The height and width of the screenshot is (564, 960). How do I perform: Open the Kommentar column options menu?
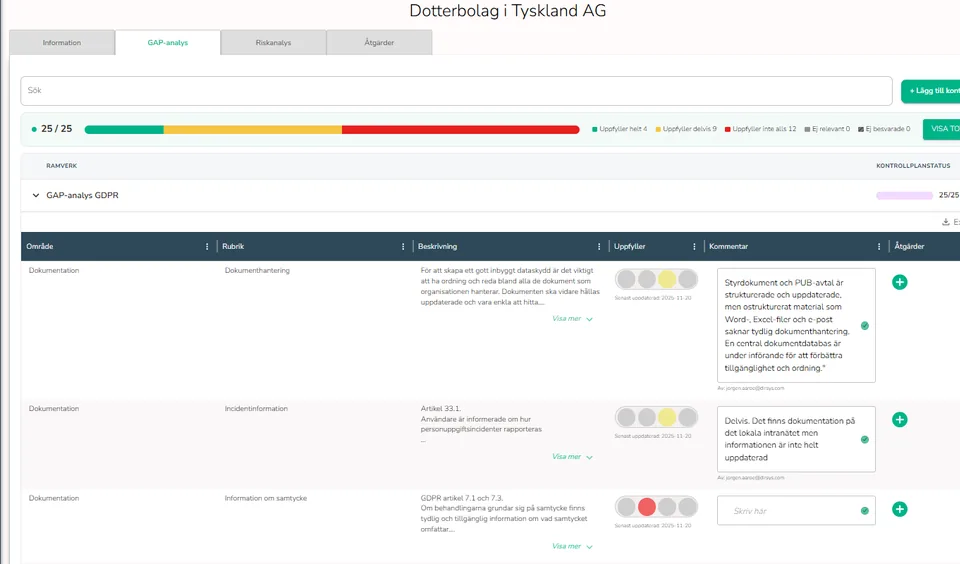(879, 246)
